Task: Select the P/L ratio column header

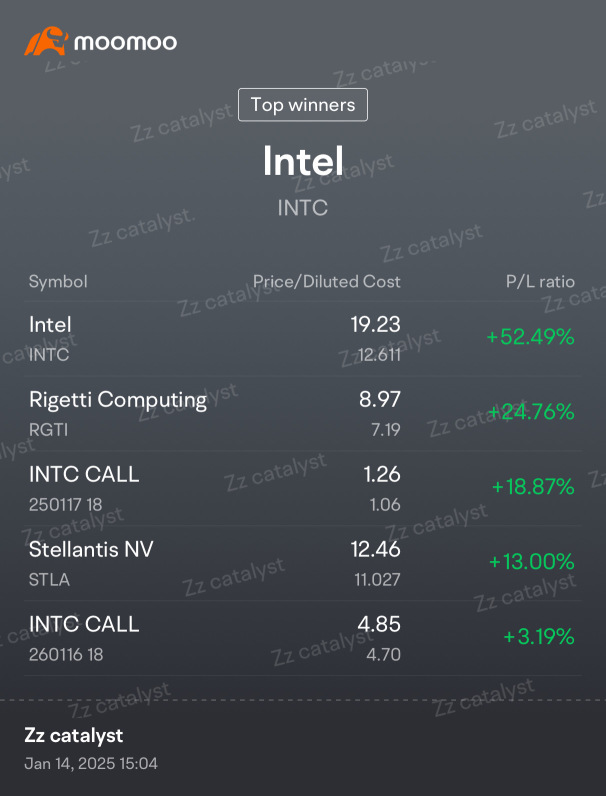Action: [x=540, y=281]
